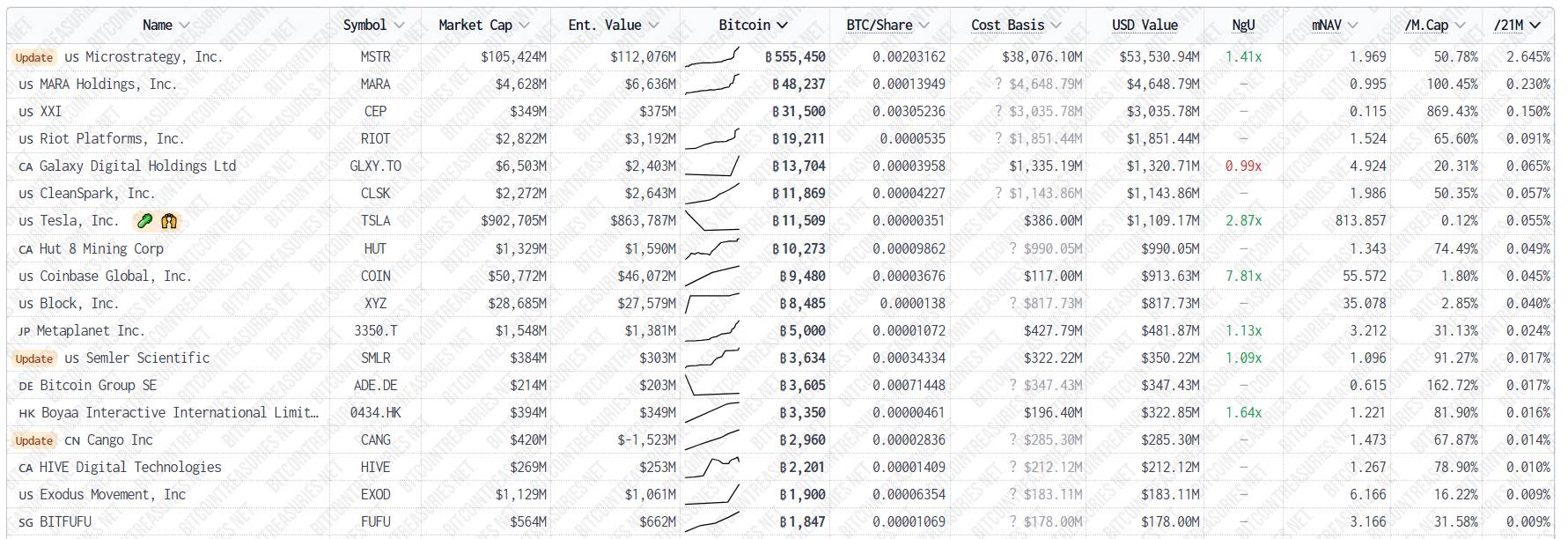This screenshot has width=1568, height=539.
Task: Click the 813.857 mNAV value for Tesla
Action: pos(1360,221)
